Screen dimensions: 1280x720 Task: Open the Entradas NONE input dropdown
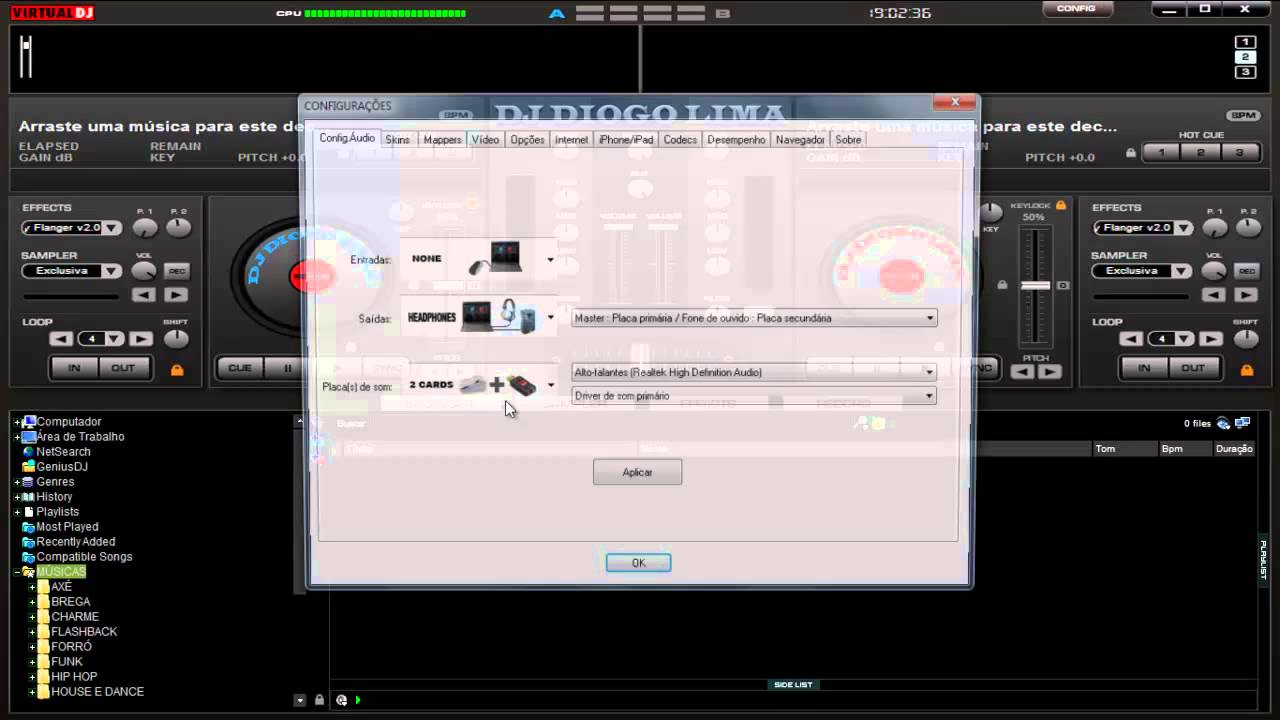coord(550,260)
